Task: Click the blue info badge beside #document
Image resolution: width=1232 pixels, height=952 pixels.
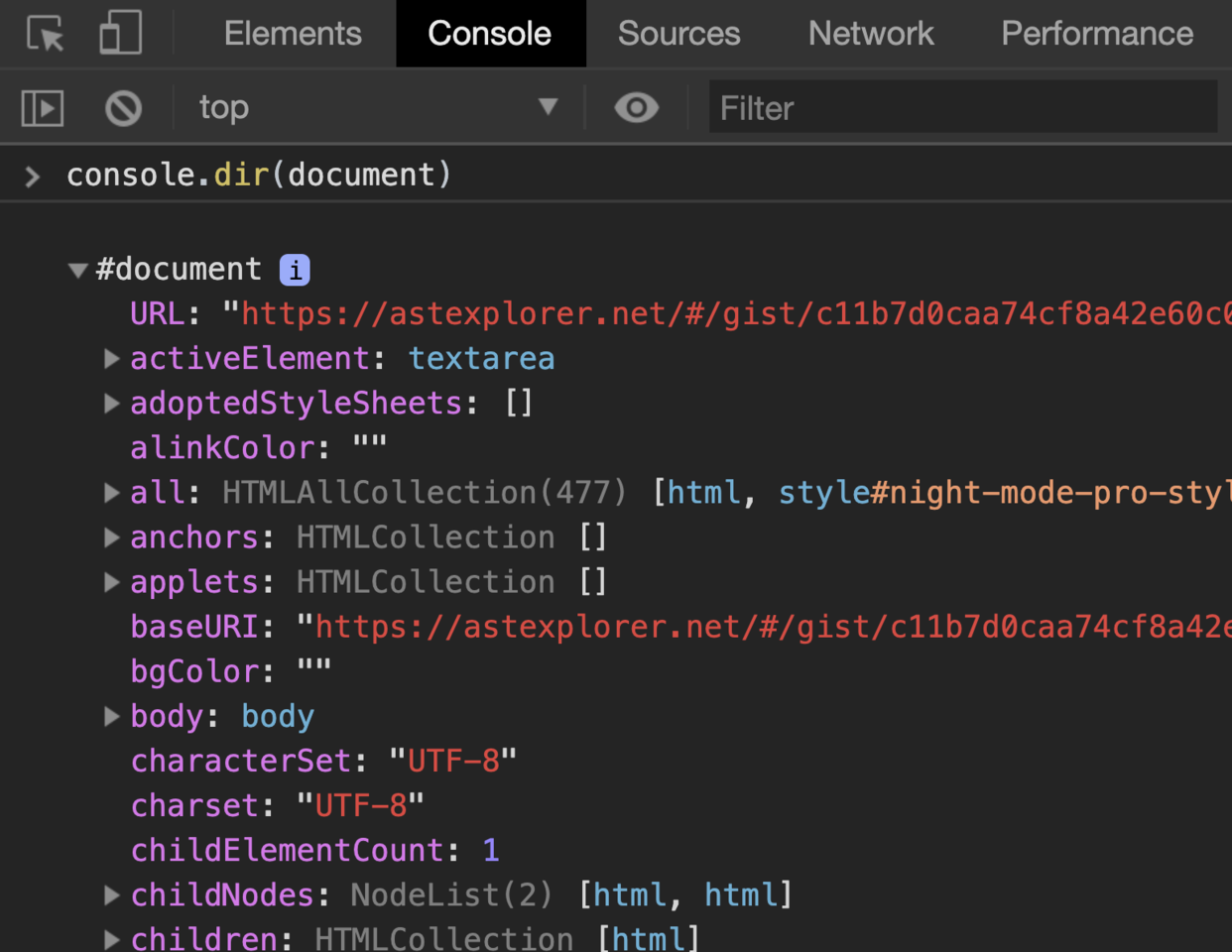Action: 295,270
